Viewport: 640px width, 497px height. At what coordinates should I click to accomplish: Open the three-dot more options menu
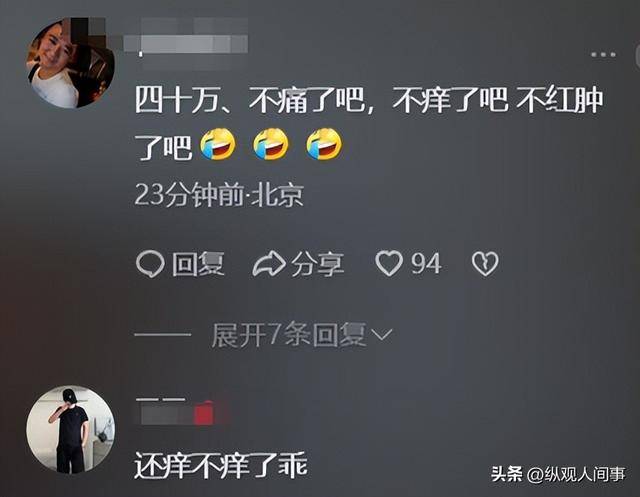point(603,54)
